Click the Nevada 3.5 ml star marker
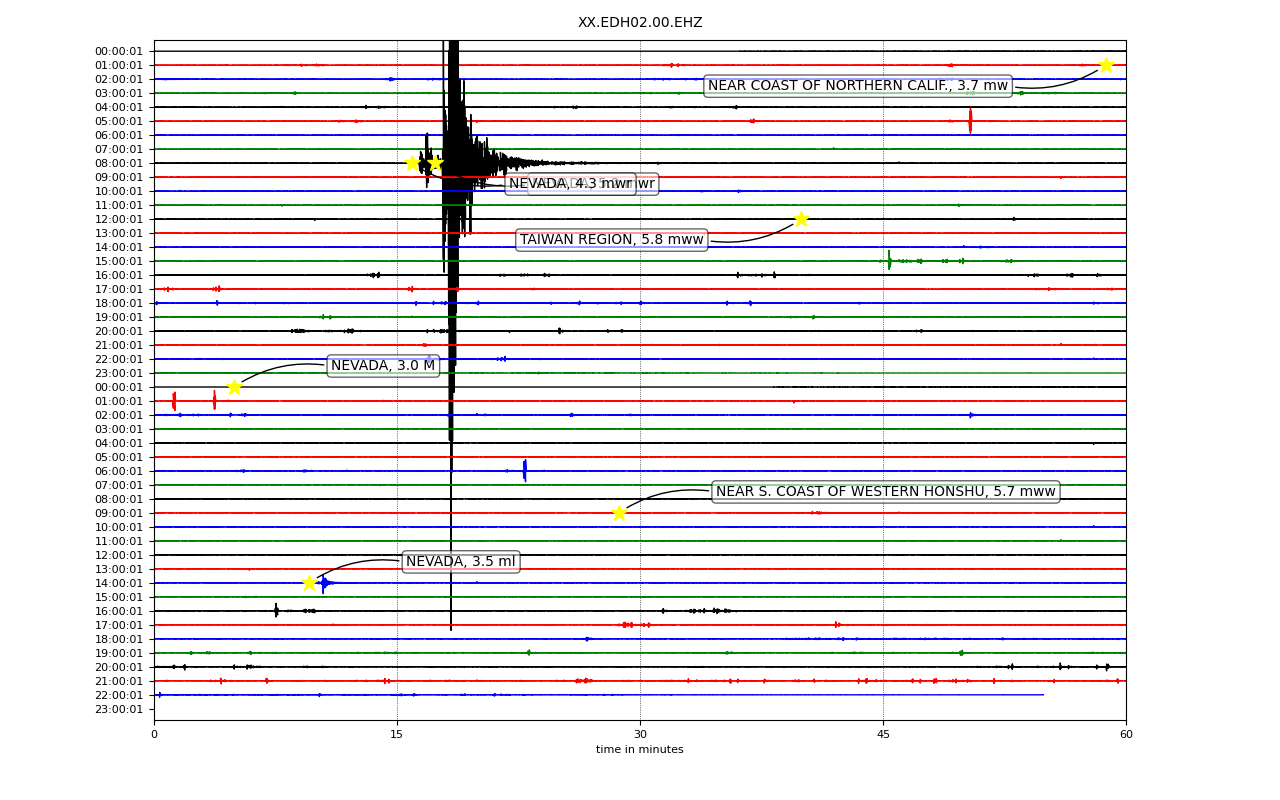 (x=309, y=583)
